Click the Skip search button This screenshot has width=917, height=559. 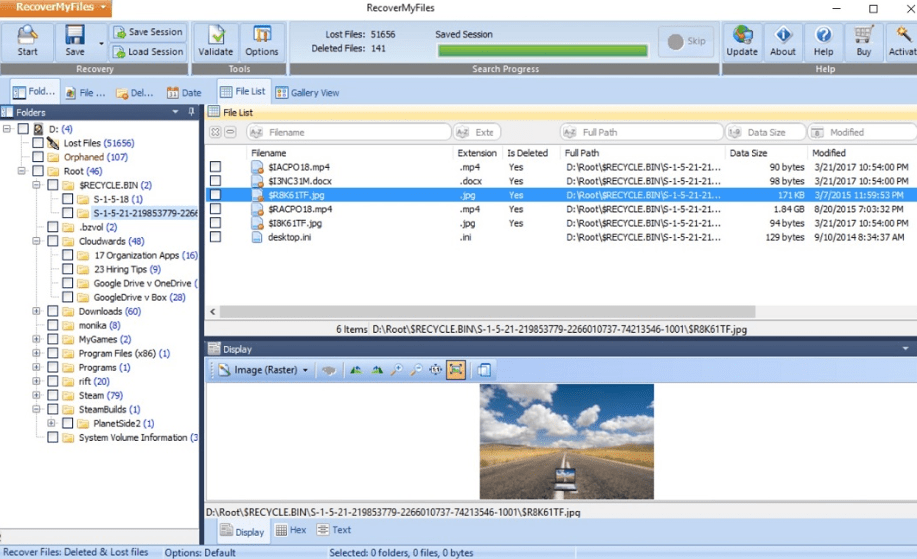click(686, 41)
